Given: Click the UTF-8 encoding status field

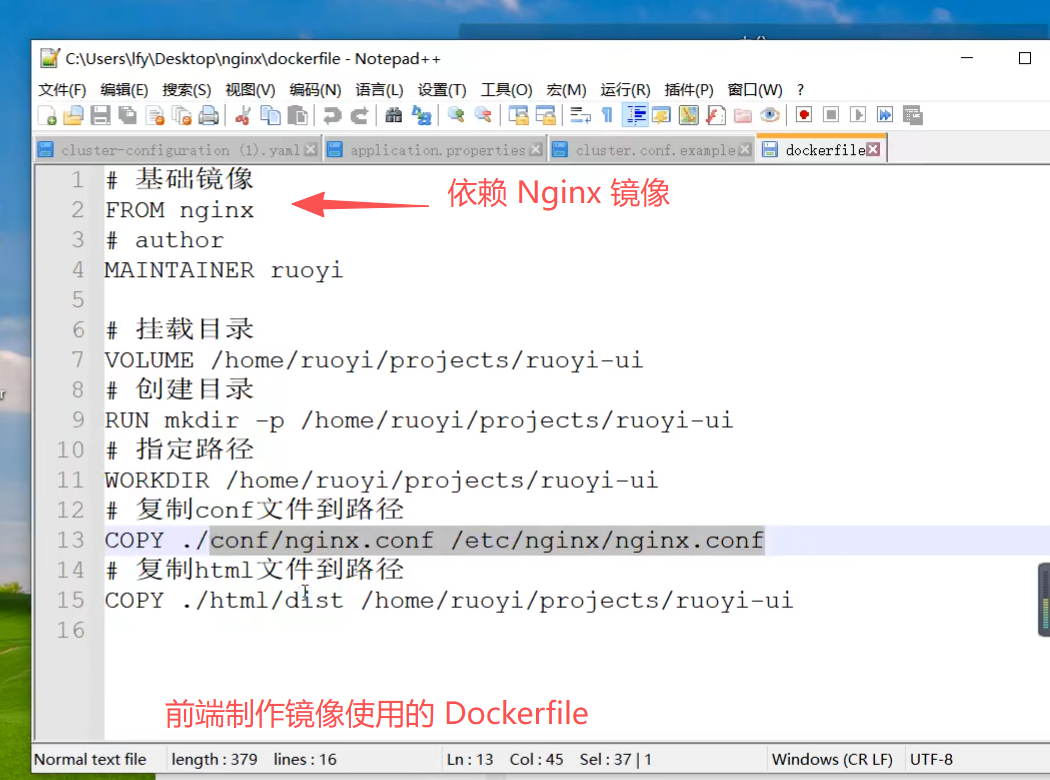Looking at the screenshot, I should (931, 759).
